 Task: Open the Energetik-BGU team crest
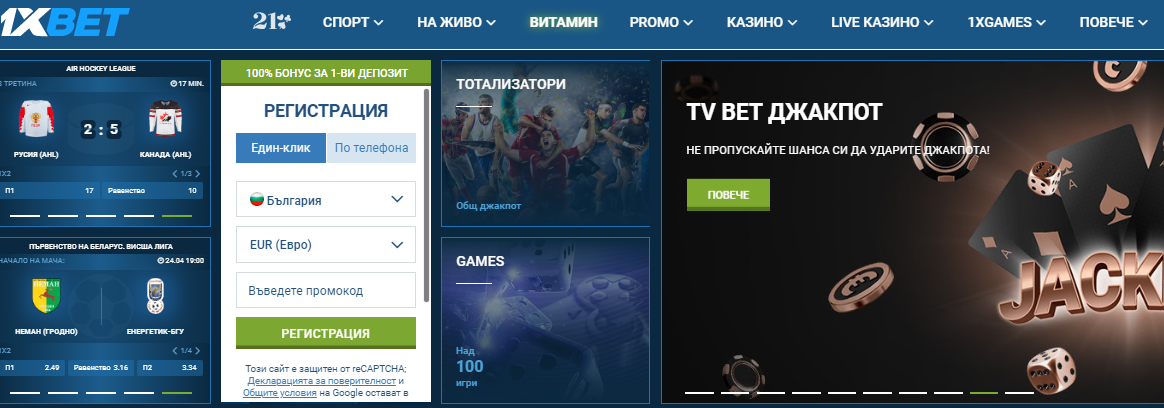point(156,295)
